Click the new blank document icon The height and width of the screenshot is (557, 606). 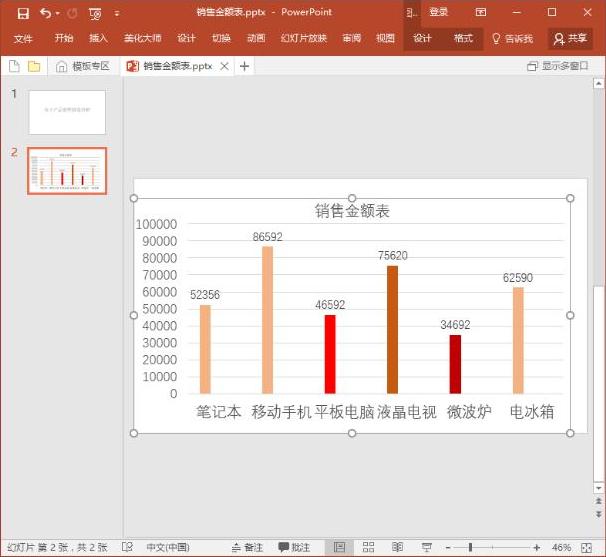tap(14, 66)
